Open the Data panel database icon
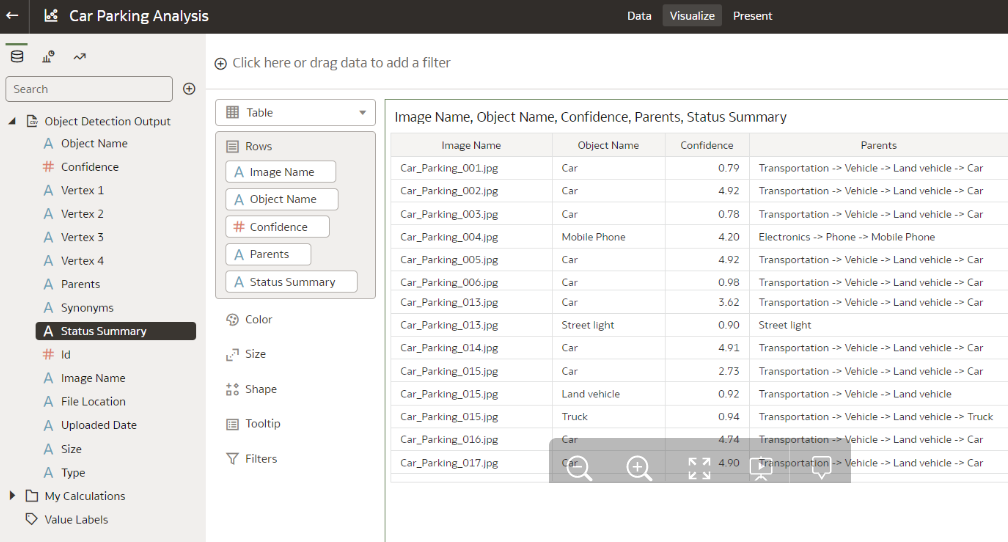Image resolution: width=1008 pixels, height=542 pixels. coord(17,57)
